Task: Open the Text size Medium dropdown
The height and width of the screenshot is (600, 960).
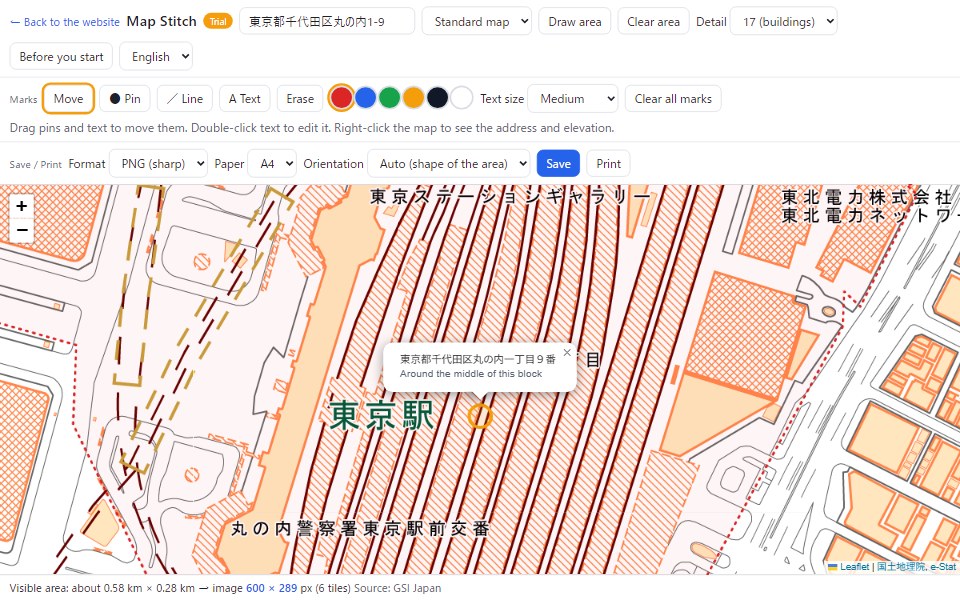Action: [x=572, y=99]
